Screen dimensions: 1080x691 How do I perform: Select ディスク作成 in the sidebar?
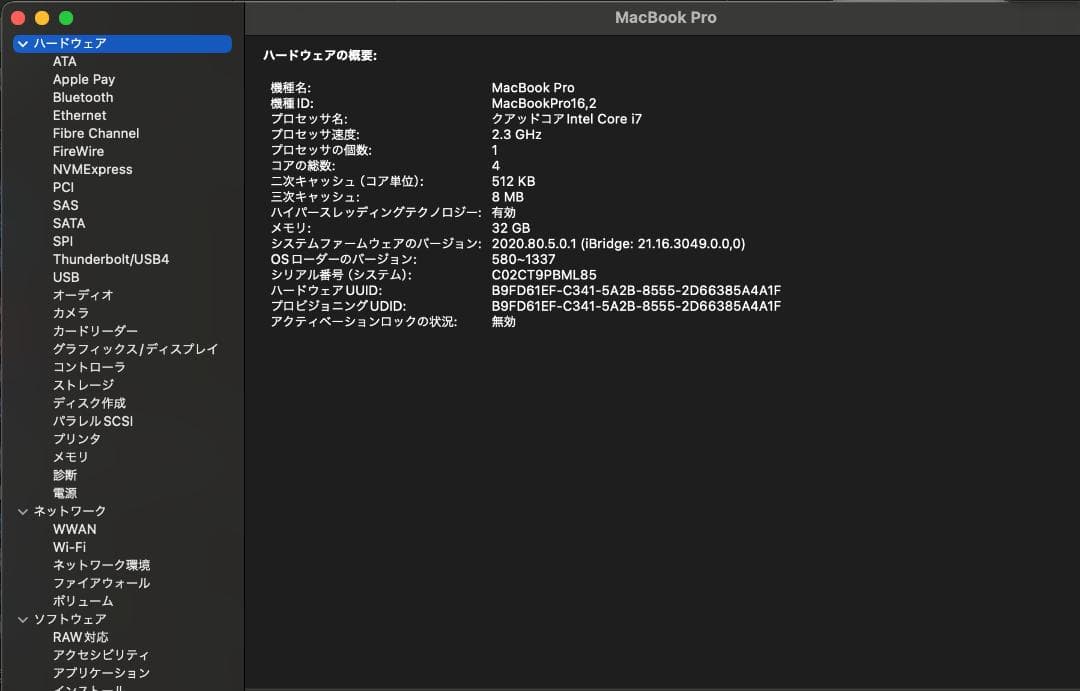[89, 402]
